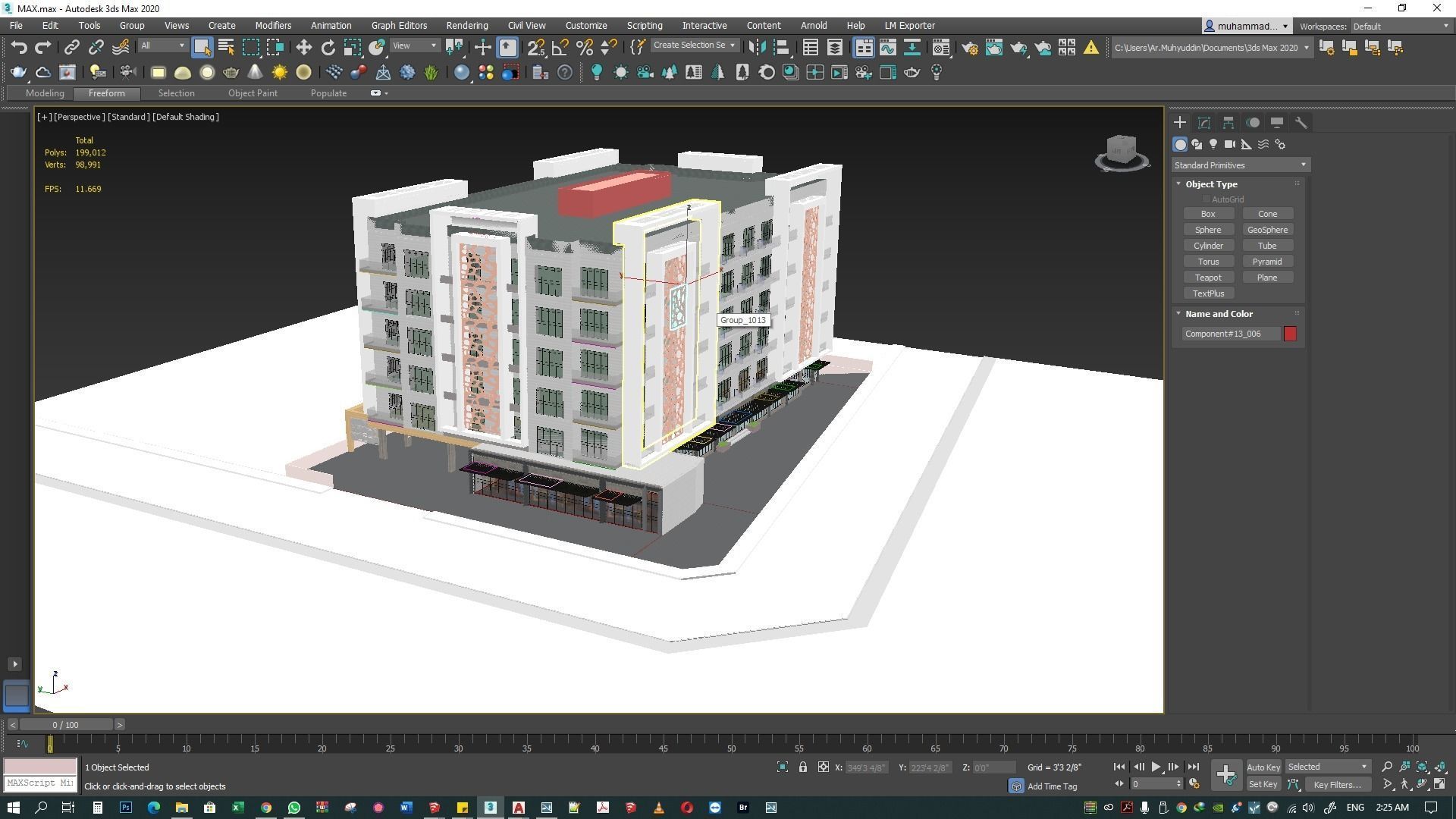Open the Create panel plus tab
Screen dimensions: 1456x819
1180,122
